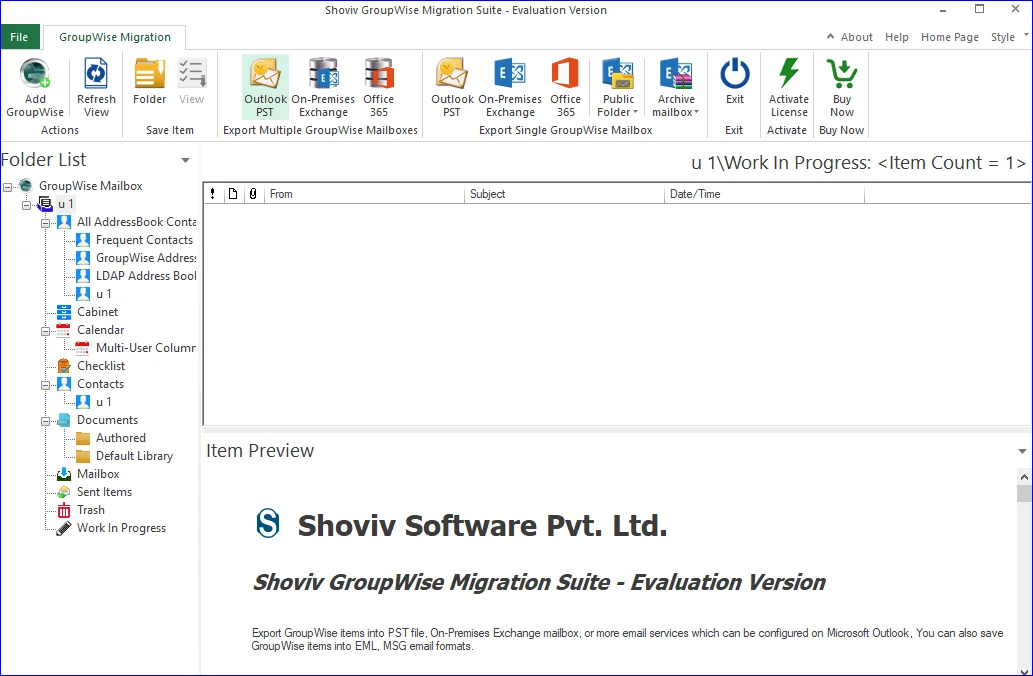
Task: Open the Style menu
Action: click(1003, 37)
